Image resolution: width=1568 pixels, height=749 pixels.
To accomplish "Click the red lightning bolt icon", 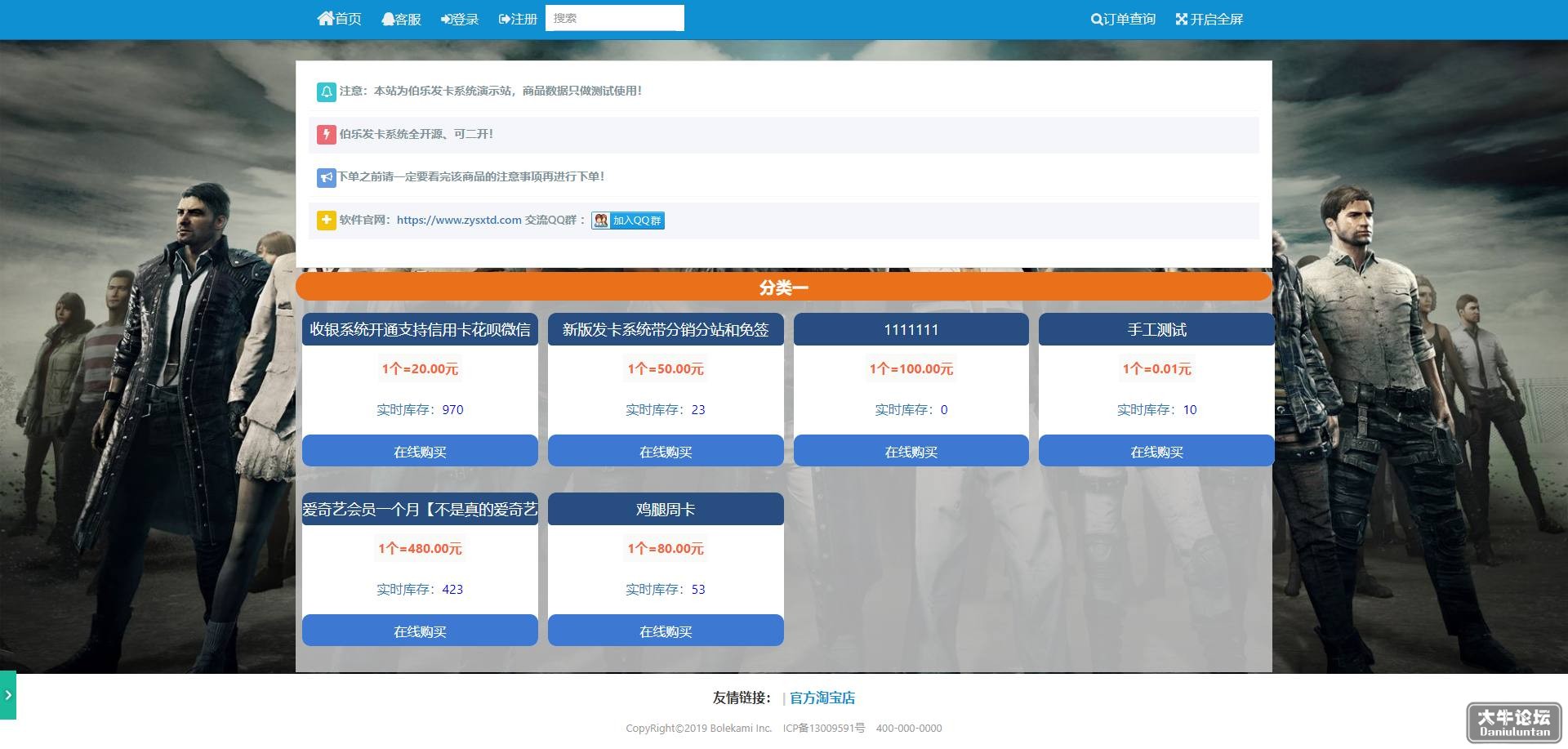I will coord(326,134).
